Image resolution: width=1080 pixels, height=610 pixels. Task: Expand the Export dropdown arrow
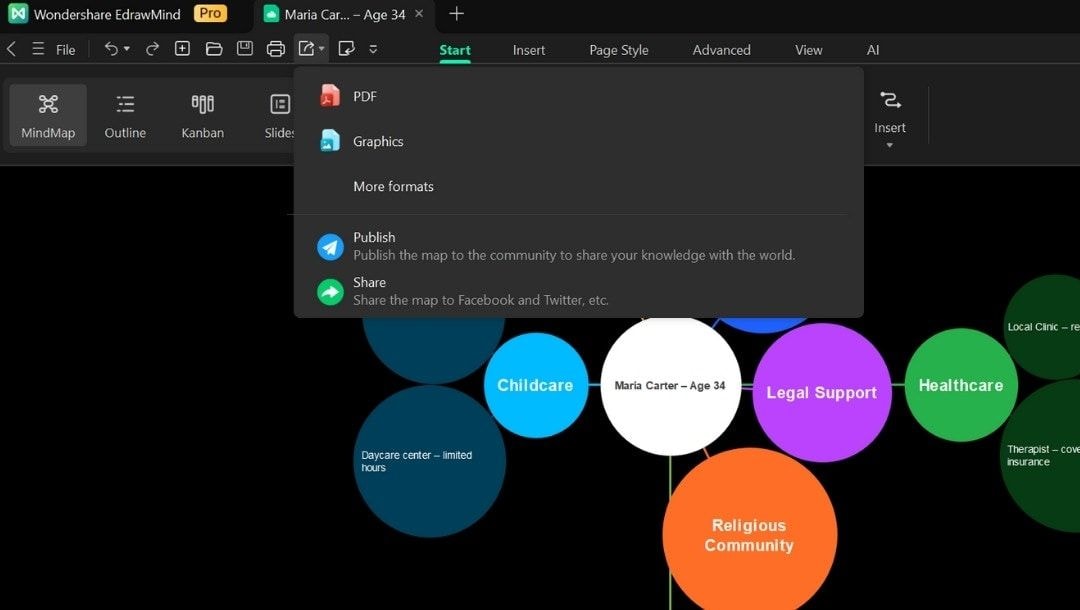pyautogui.click(x=322, y=49)
